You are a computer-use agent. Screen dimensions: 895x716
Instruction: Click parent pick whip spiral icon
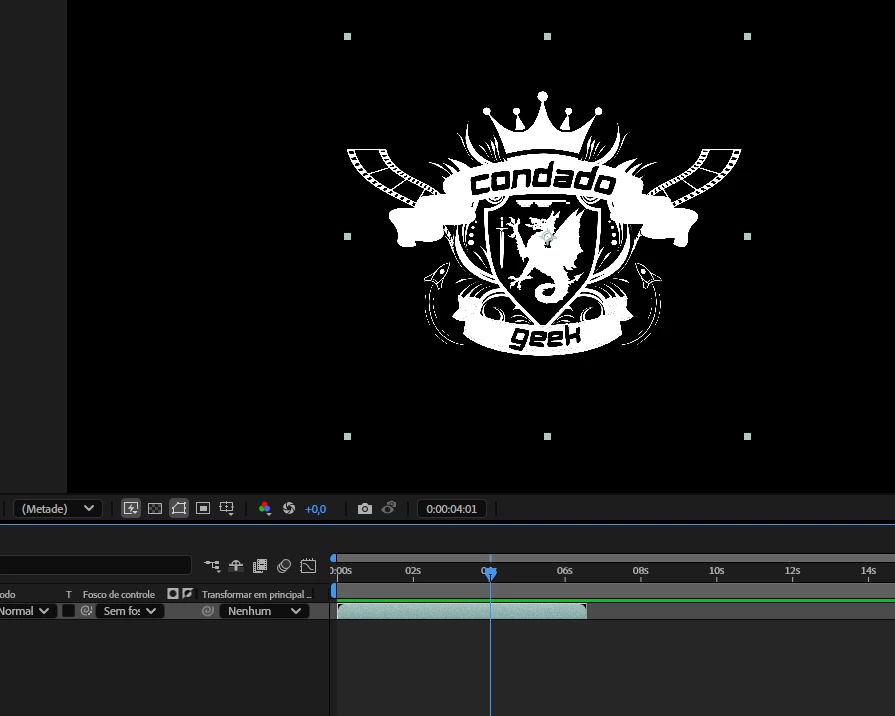pos(208,611)
